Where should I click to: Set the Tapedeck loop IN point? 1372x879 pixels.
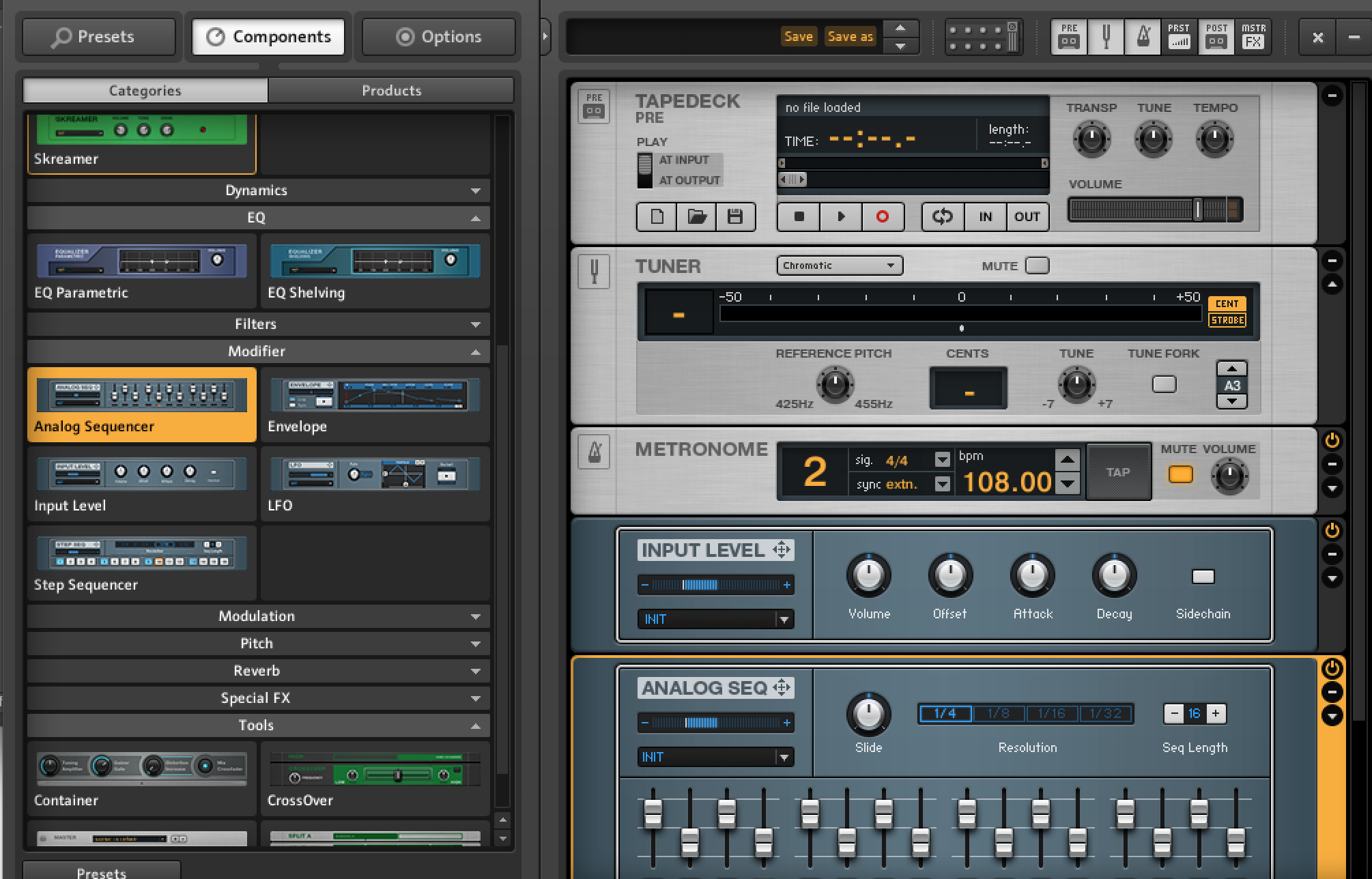tap(985, 217)
